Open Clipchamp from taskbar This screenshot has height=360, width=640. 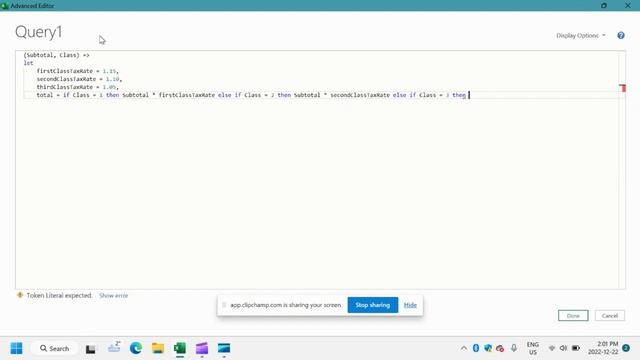202,348
